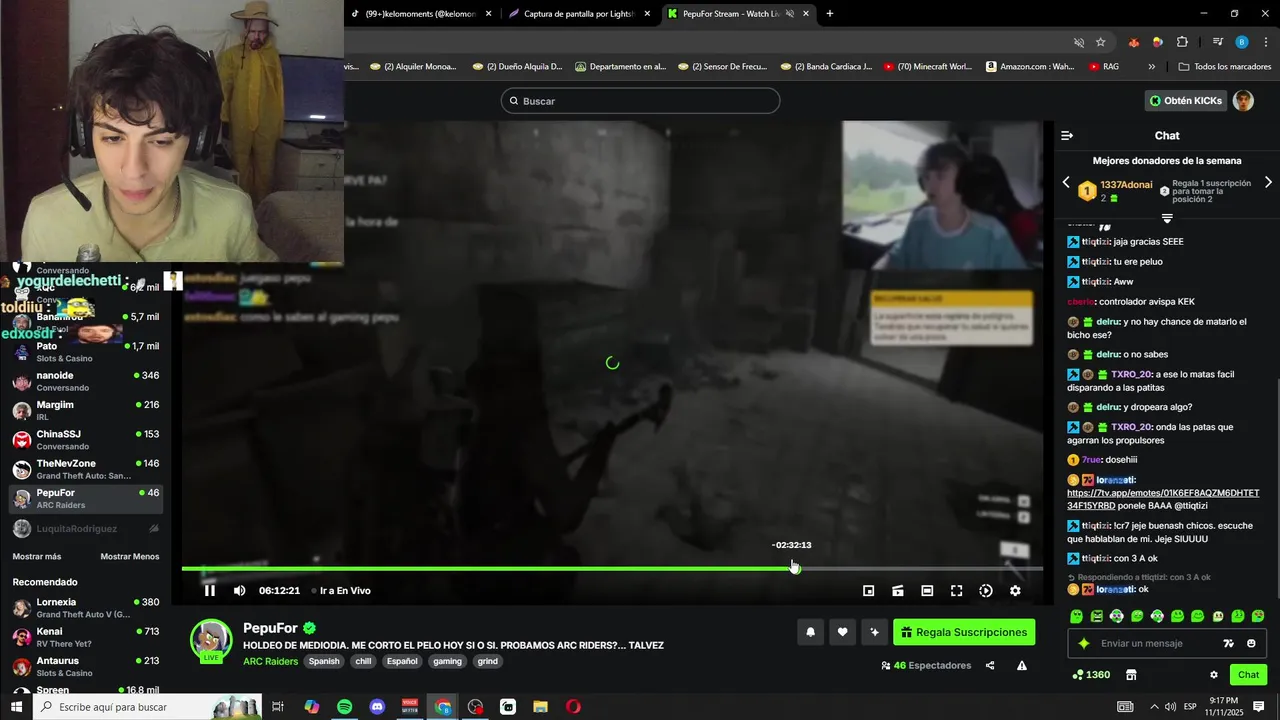Select the chill tag
The width and height of the screenshot is (1280, 720).
point(363,661)
